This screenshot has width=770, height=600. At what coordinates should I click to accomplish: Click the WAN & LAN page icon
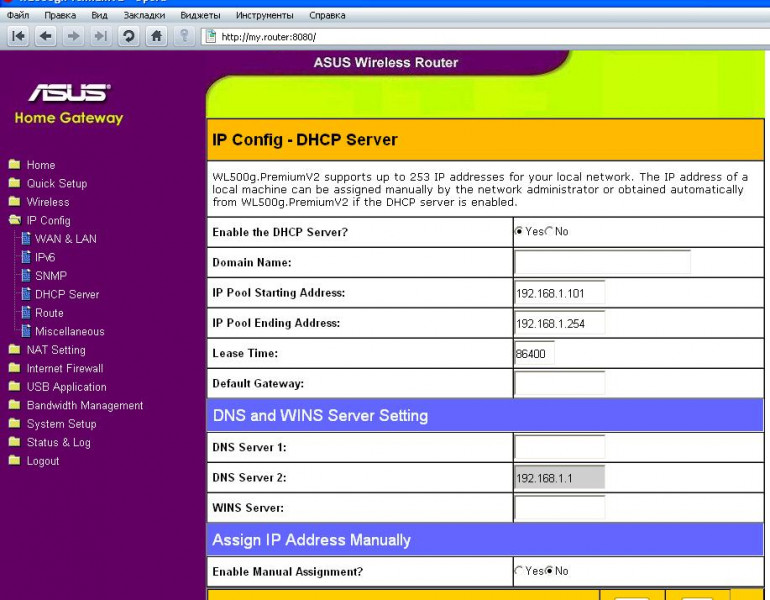[26, 239]
